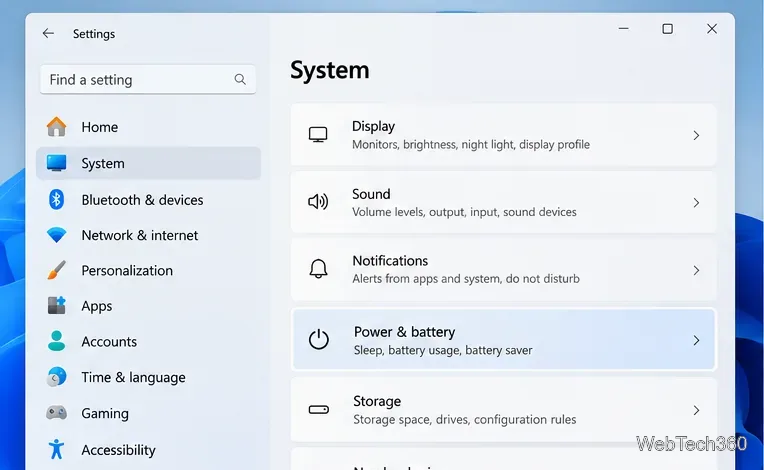This screenshot has width=764, height=470.
Task: Open Accounts settings
Action: click(148, 341)
